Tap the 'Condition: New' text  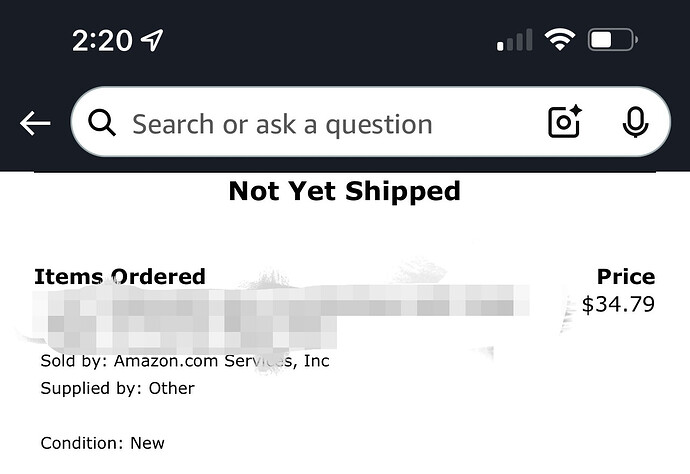tap(102, 443)
